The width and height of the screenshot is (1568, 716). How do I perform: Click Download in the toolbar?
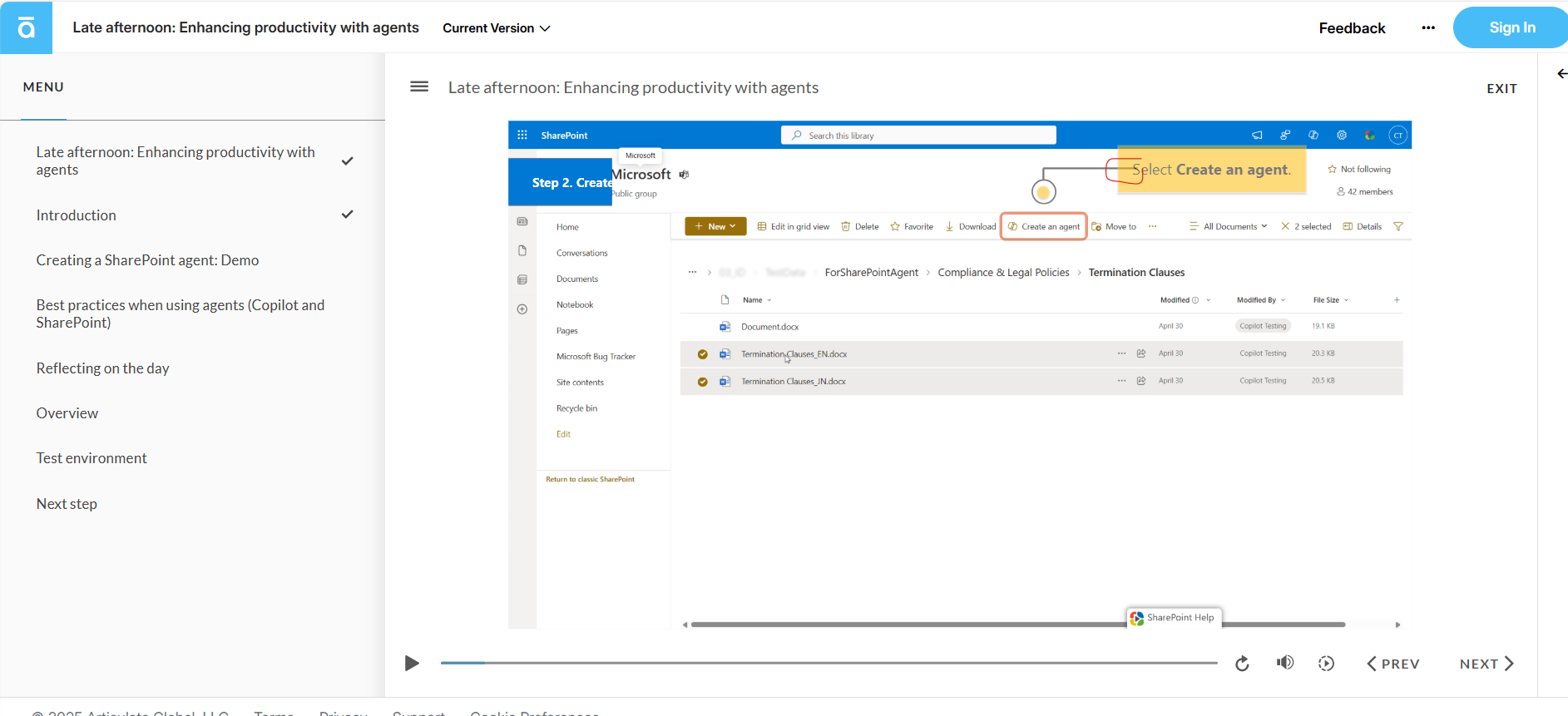(970, 226)
